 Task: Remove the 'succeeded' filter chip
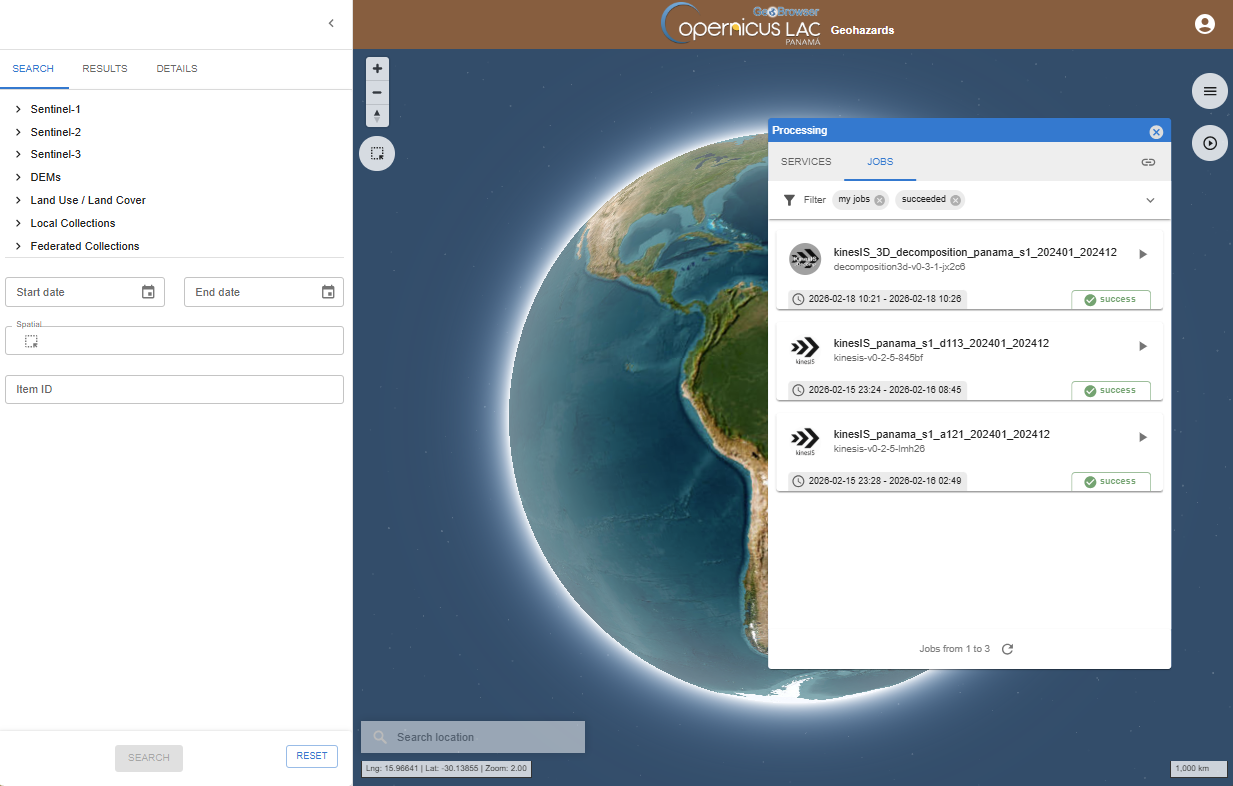(x=956, y=200)
